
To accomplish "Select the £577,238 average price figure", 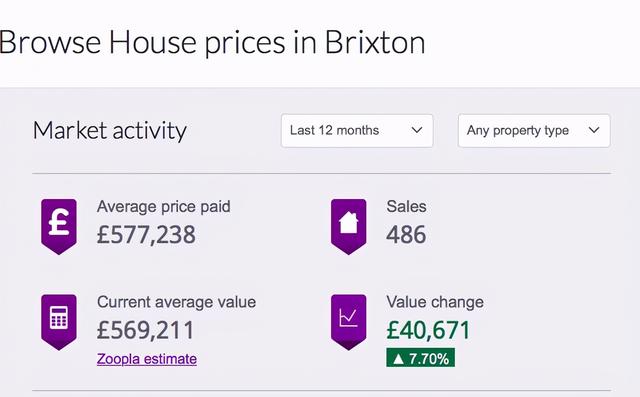I will (x=146, y=235).
